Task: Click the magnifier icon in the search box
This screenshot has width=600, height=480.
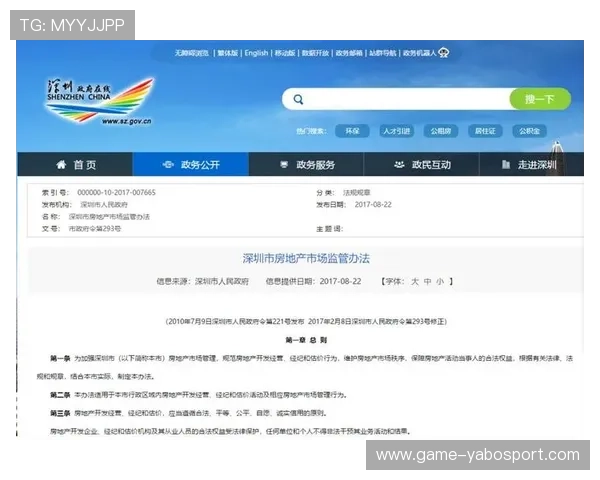Action: click(298, 100)
